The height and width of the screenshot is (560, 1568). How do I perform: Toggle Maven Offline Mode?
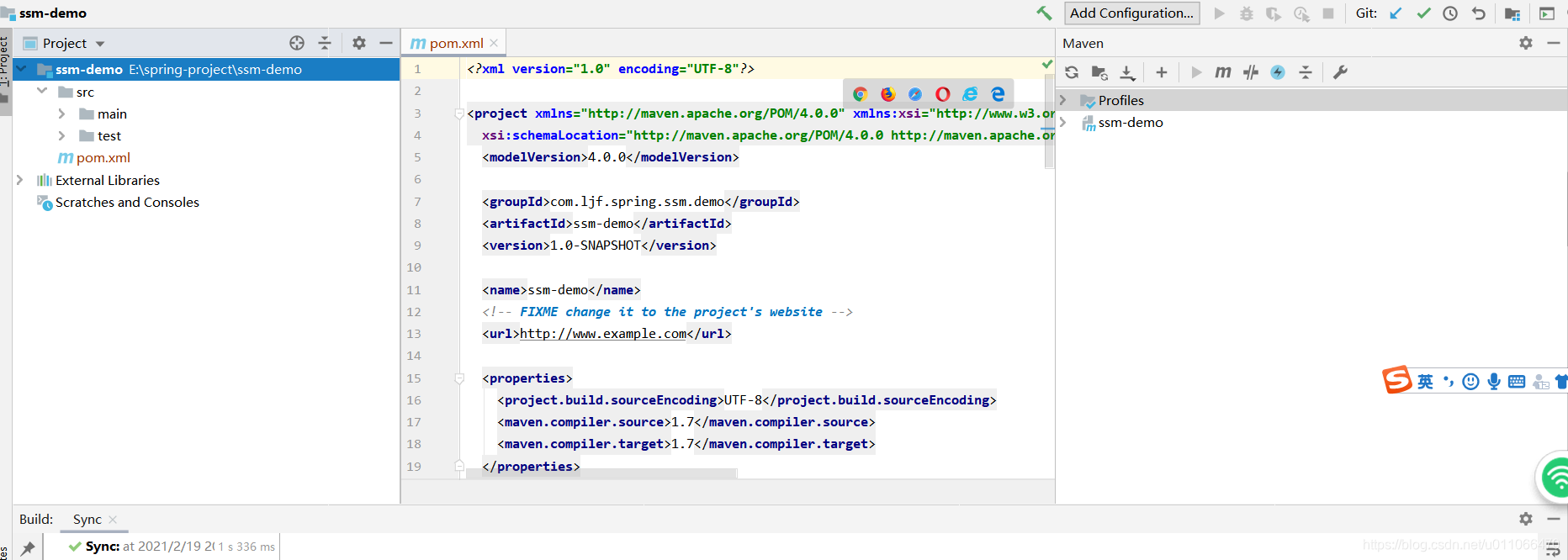pyautogui.click(x=1251, y=72)
